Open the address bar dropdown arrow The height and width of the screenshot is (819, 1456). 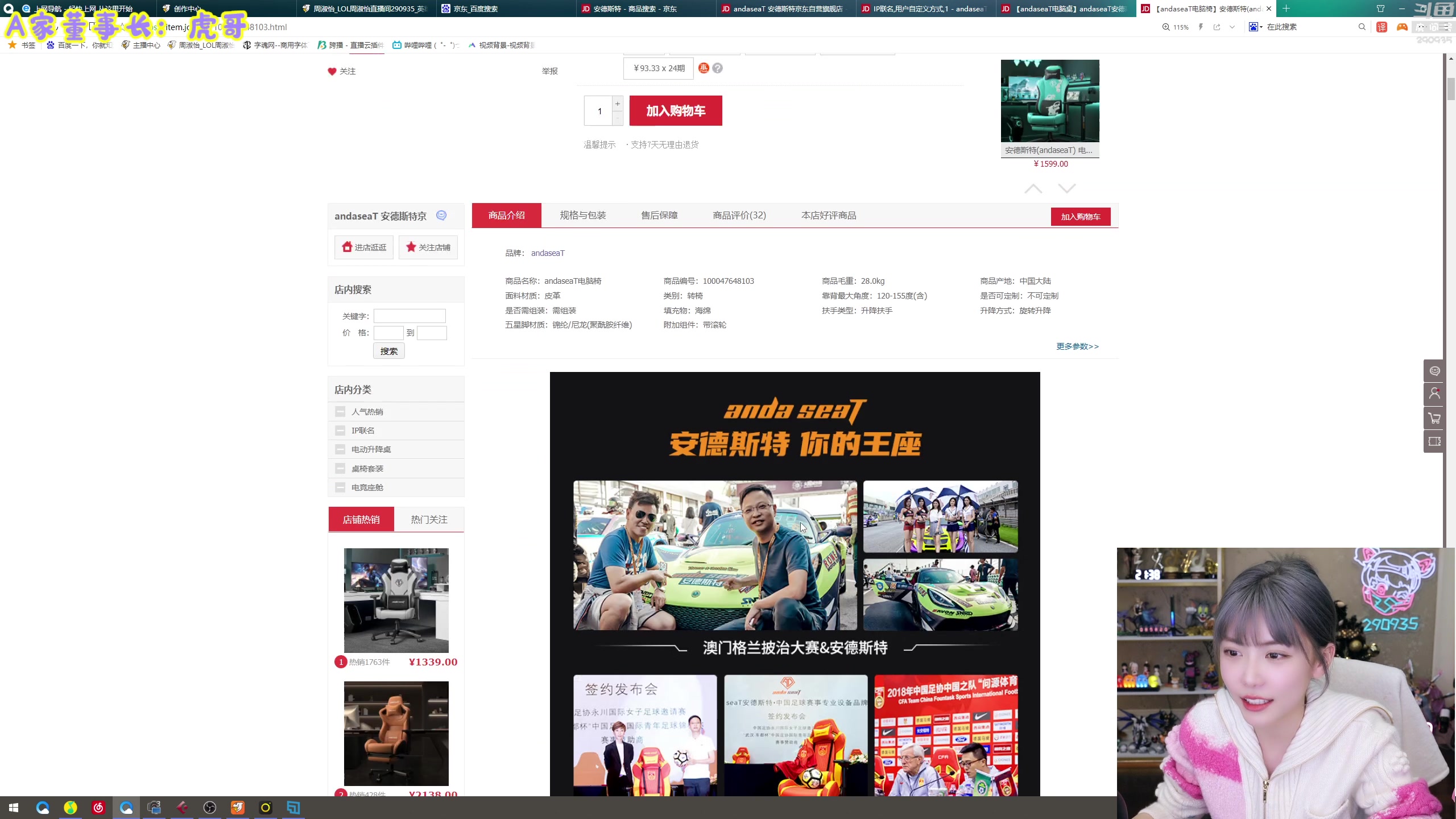[x=1232, y=27]
